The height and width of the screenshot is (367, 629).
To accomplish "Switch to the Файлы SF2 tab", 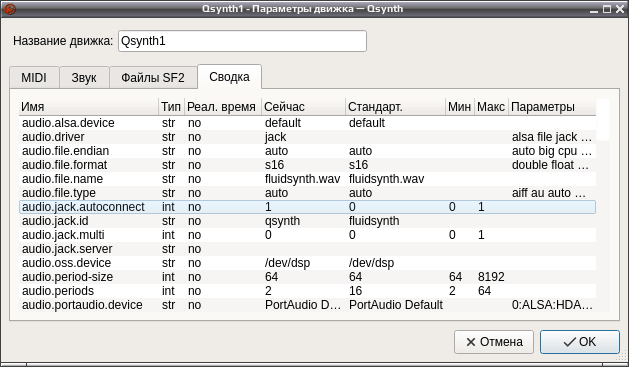I will click(x=153, y=77).
